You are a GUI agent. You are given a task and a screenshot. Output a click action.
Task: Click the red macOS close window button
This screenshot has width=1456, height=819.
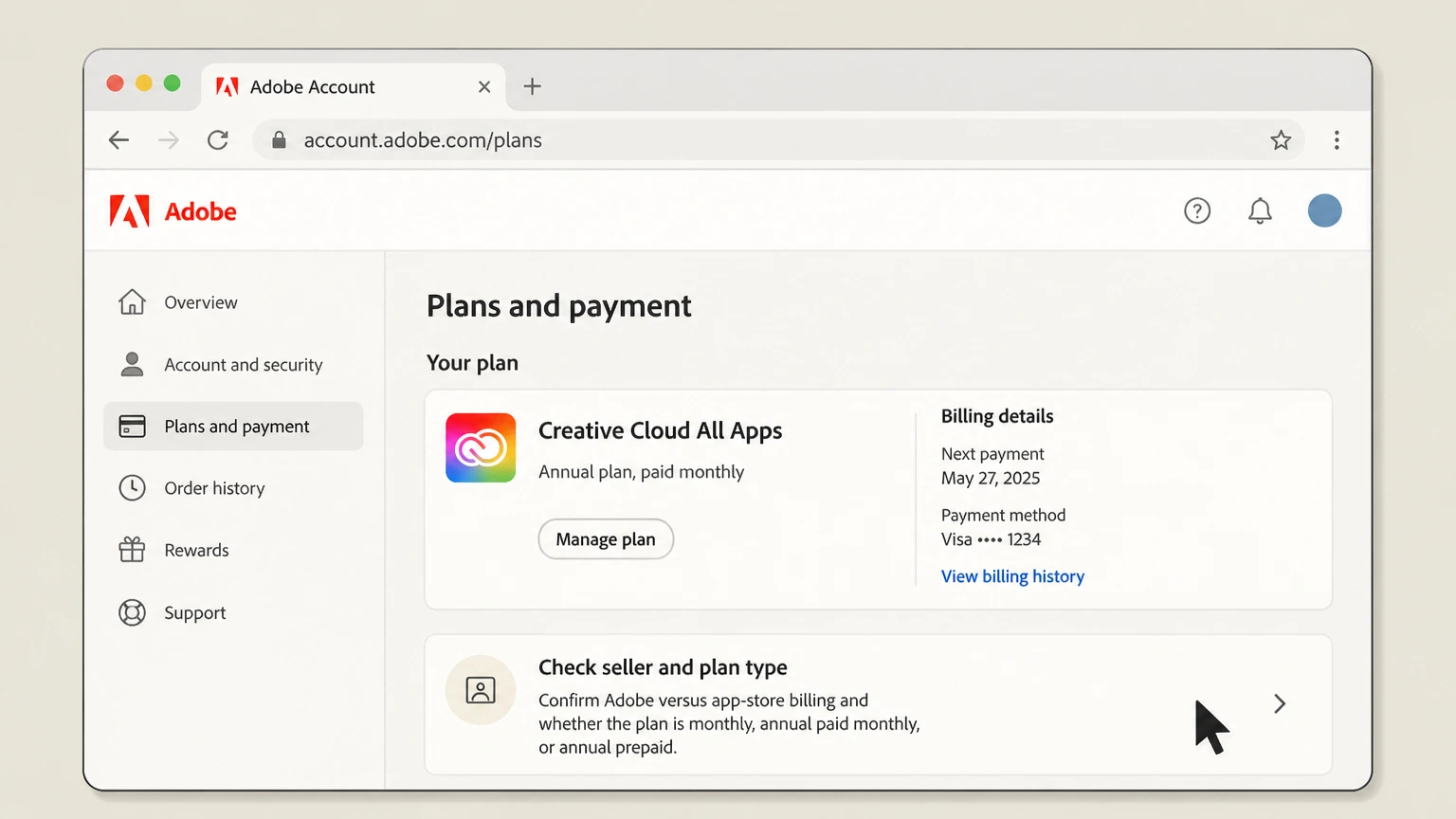click(x=116, y=83)
